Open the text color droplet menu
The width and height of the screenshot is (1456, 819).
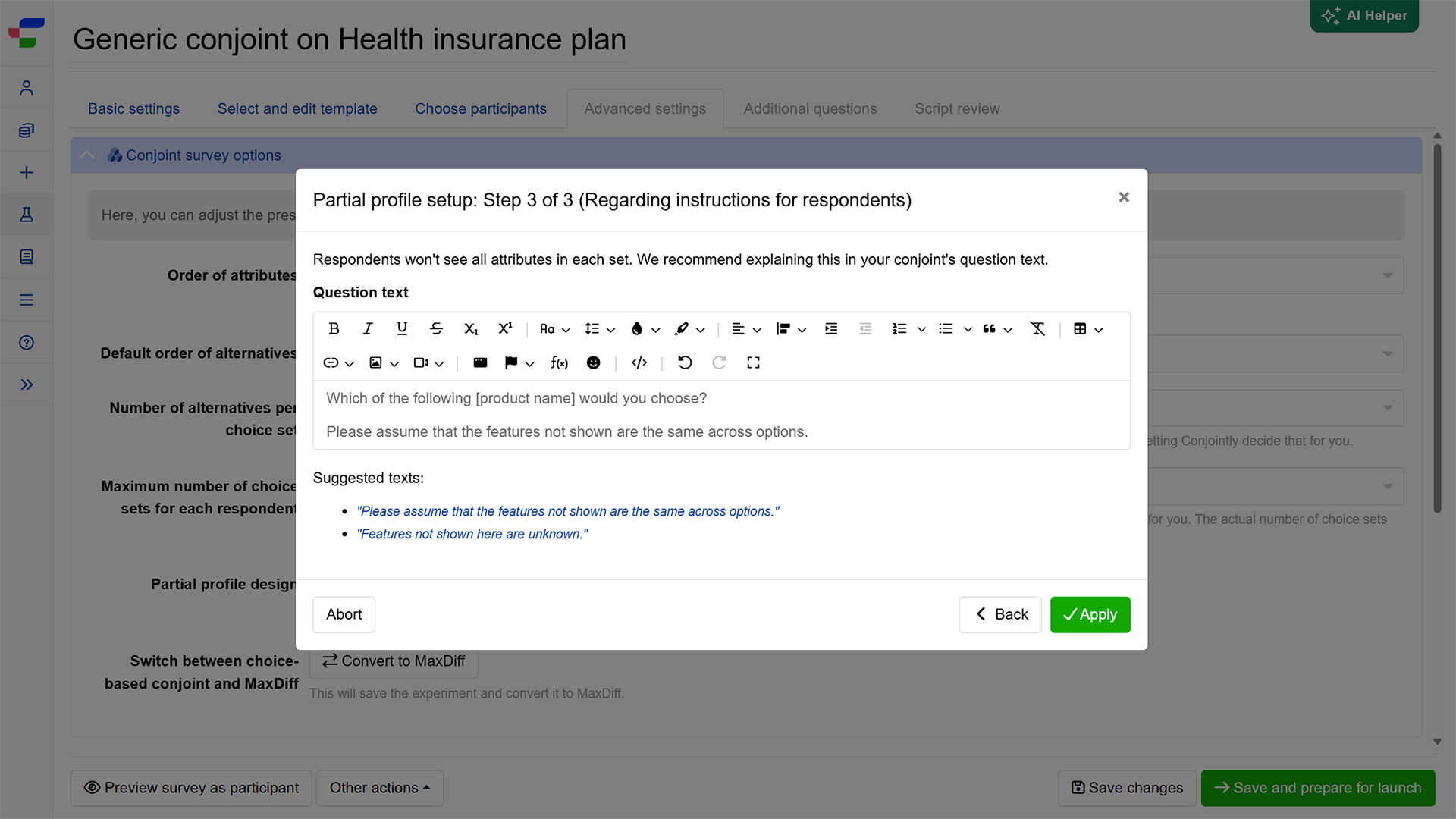click(645, 328)
